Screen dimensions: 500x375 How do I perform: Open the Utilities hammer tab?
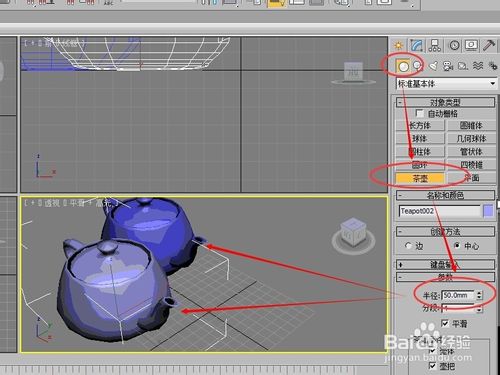[x=489, y=45]
